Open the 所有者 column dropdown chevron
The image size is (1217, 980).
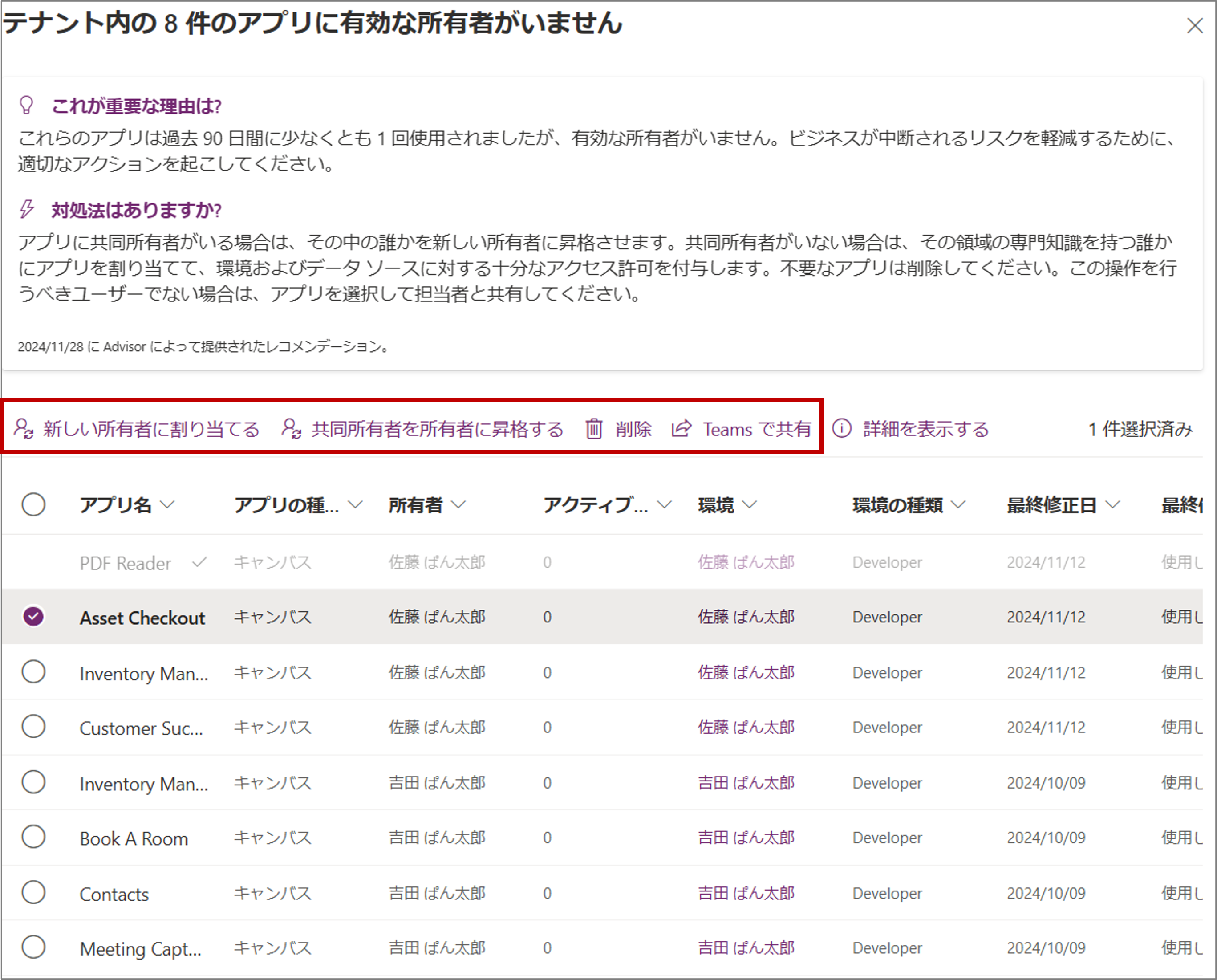tap(459, 504)
